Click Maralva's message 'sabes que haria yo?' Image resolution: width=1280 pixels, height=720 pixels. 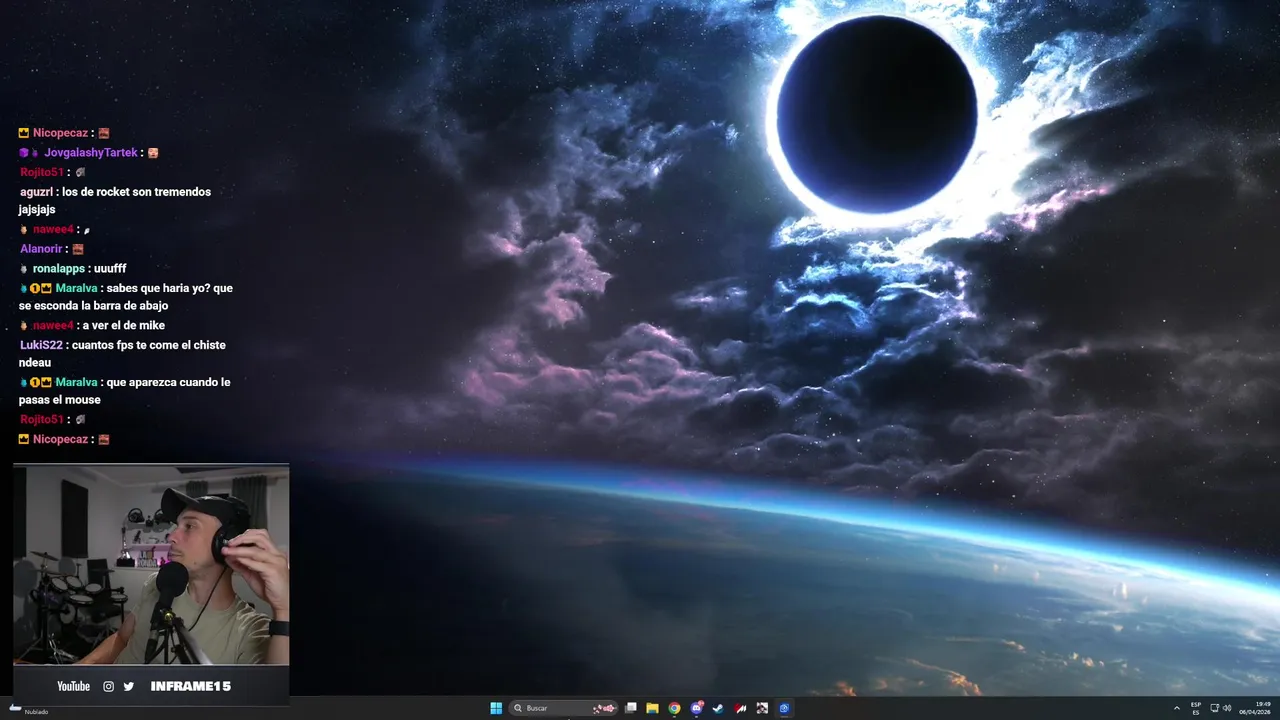[x=126, y=297]
